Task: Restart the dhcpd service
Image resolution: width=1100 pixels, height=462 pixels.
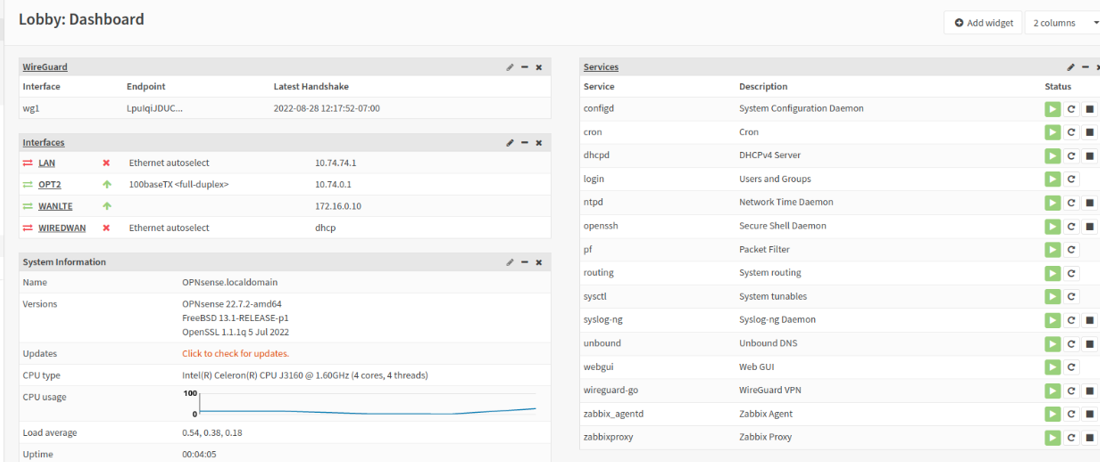Action: [1071, 156]
